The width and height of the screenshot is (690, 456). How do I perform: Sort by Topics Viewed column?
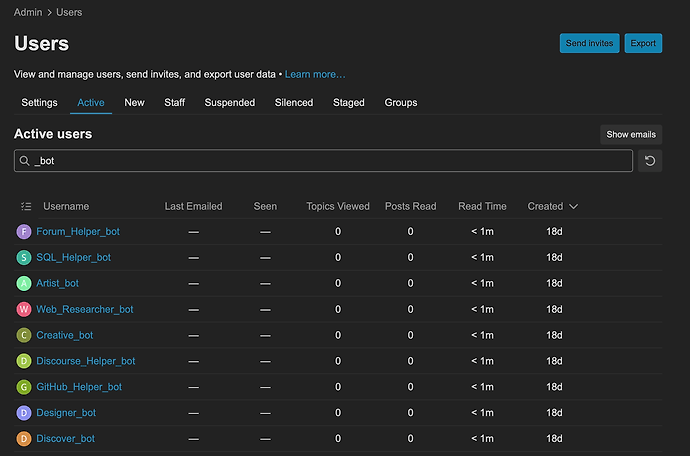coord(338,206)
